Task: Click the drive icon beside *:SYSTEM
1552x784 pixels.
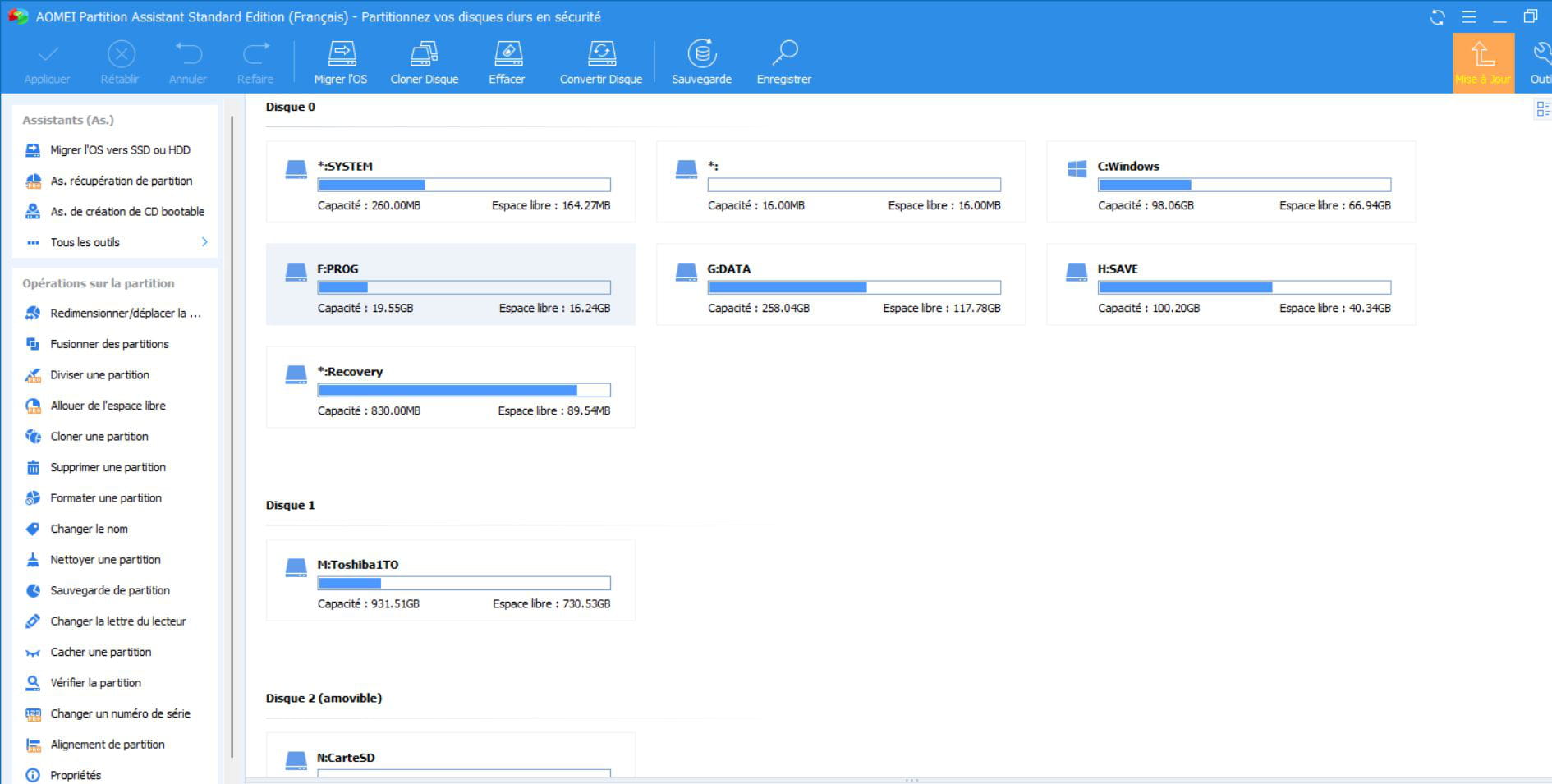Action: (x=296, y=169)
